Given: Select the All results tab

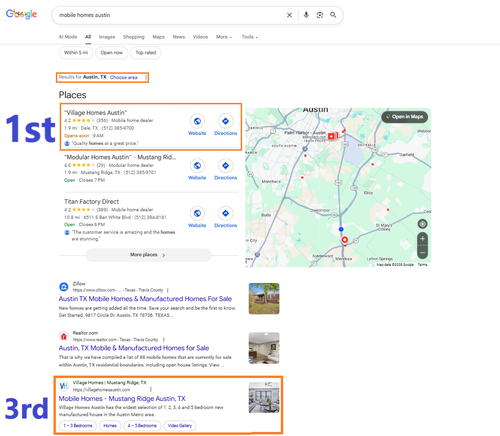Looking at the screenshot, I should [88, 37].
